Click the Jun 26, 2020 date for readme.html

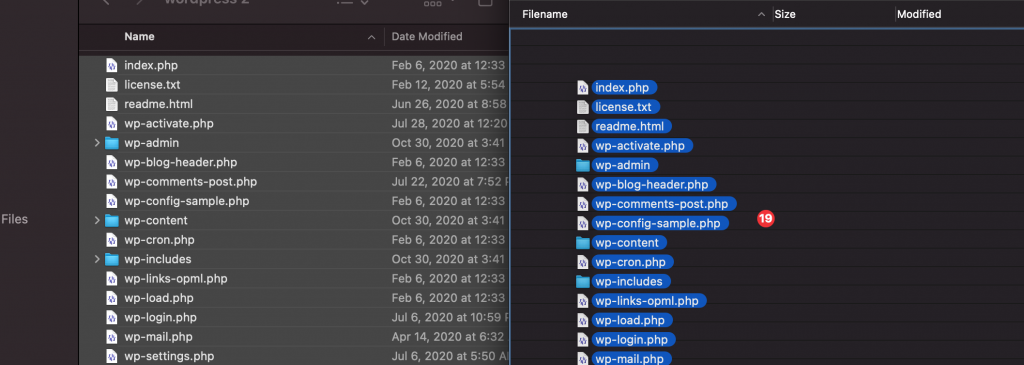[448, 104]
